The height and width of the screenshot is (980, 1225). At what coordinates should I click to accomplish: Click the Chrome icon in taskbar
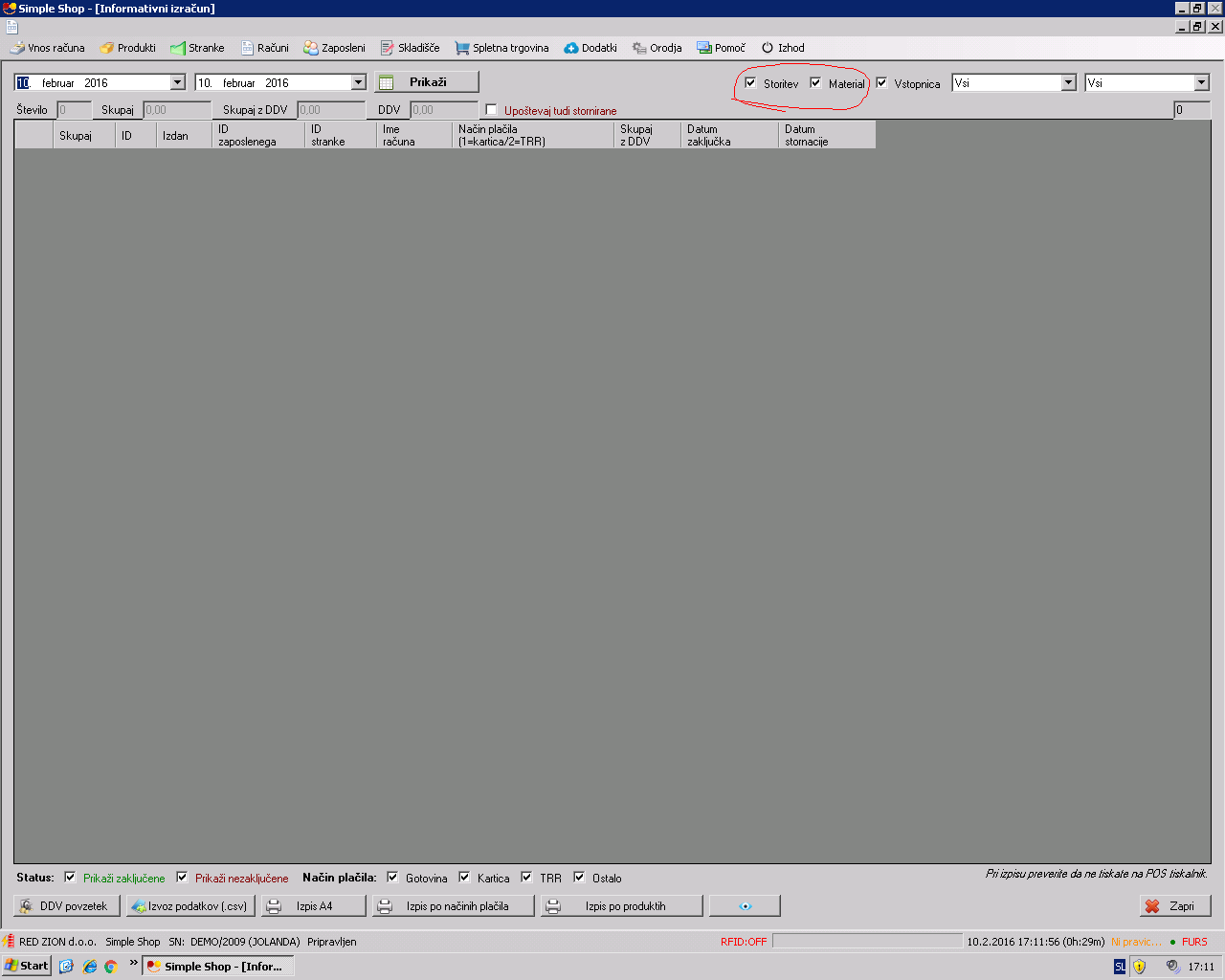(x=111, y=967)
